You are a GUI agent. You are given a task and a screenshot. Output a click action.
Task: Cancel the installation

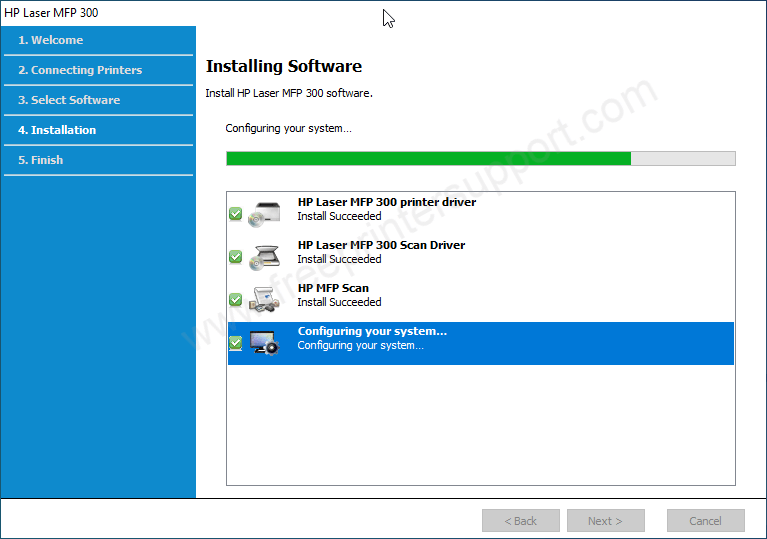705,521
